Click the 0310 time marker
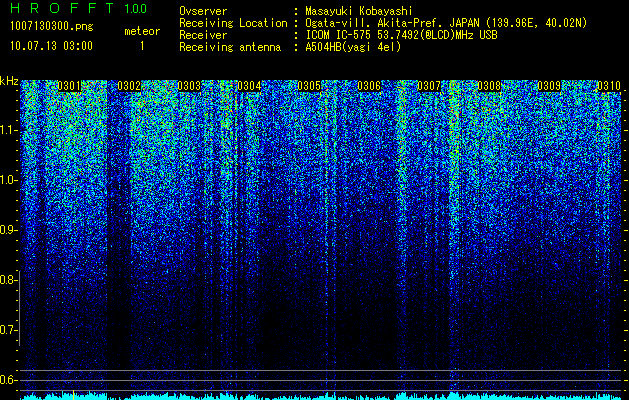 (x=609, y=86)
